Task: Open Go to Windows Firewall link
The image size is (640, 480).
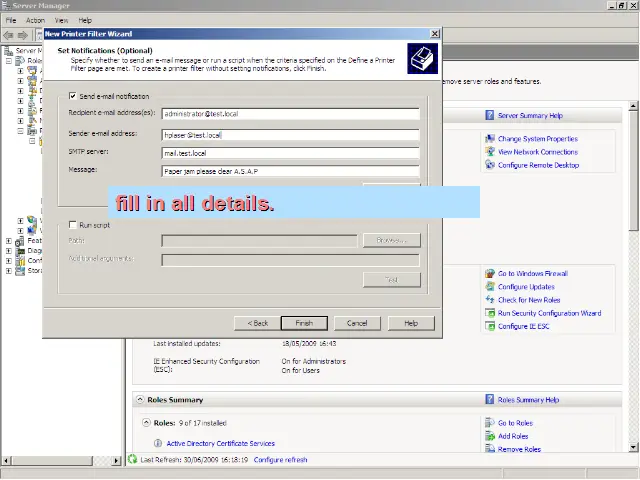Action: pos(533,273)
